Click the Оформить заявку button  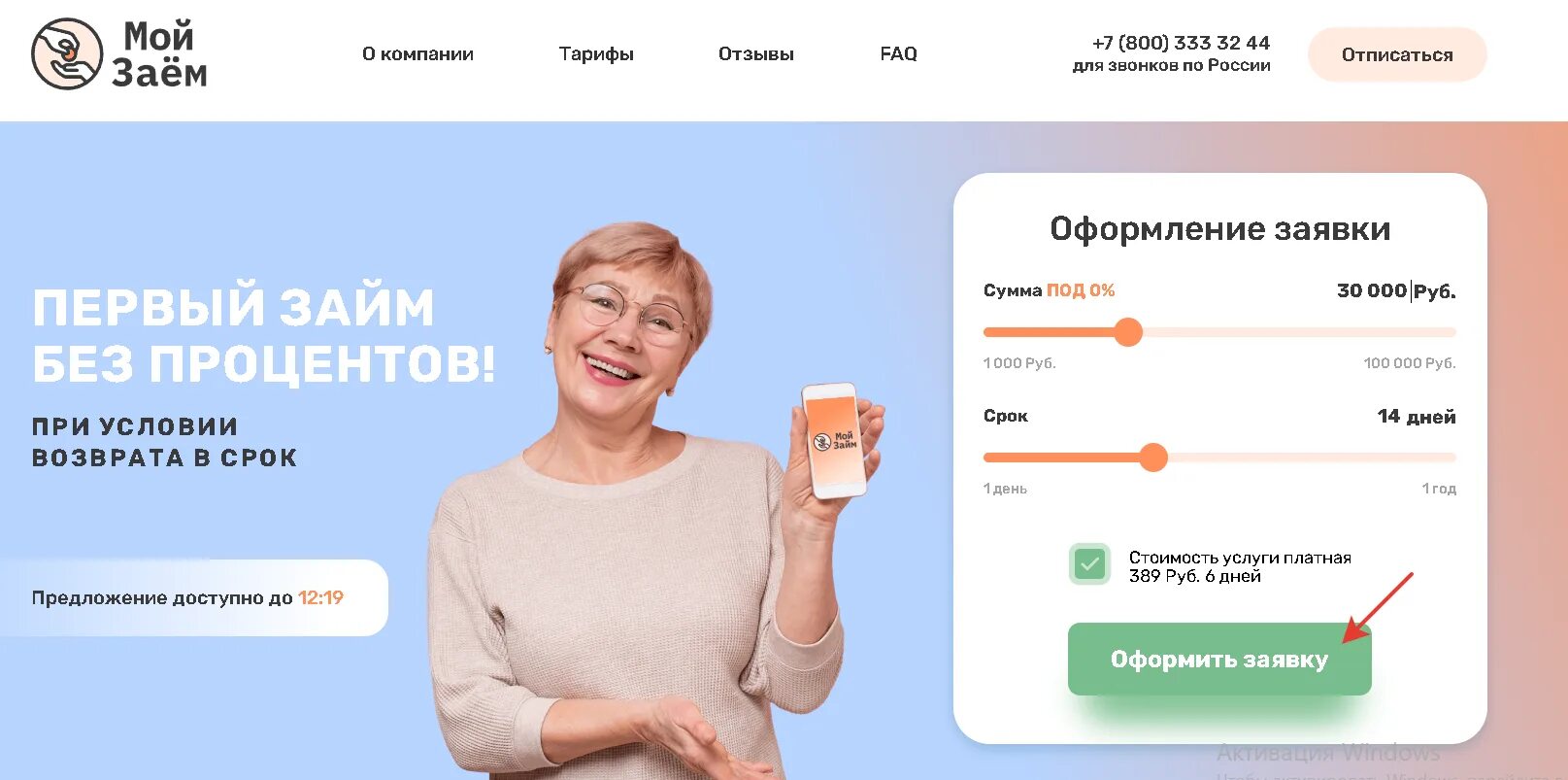tap(1219, 659)
